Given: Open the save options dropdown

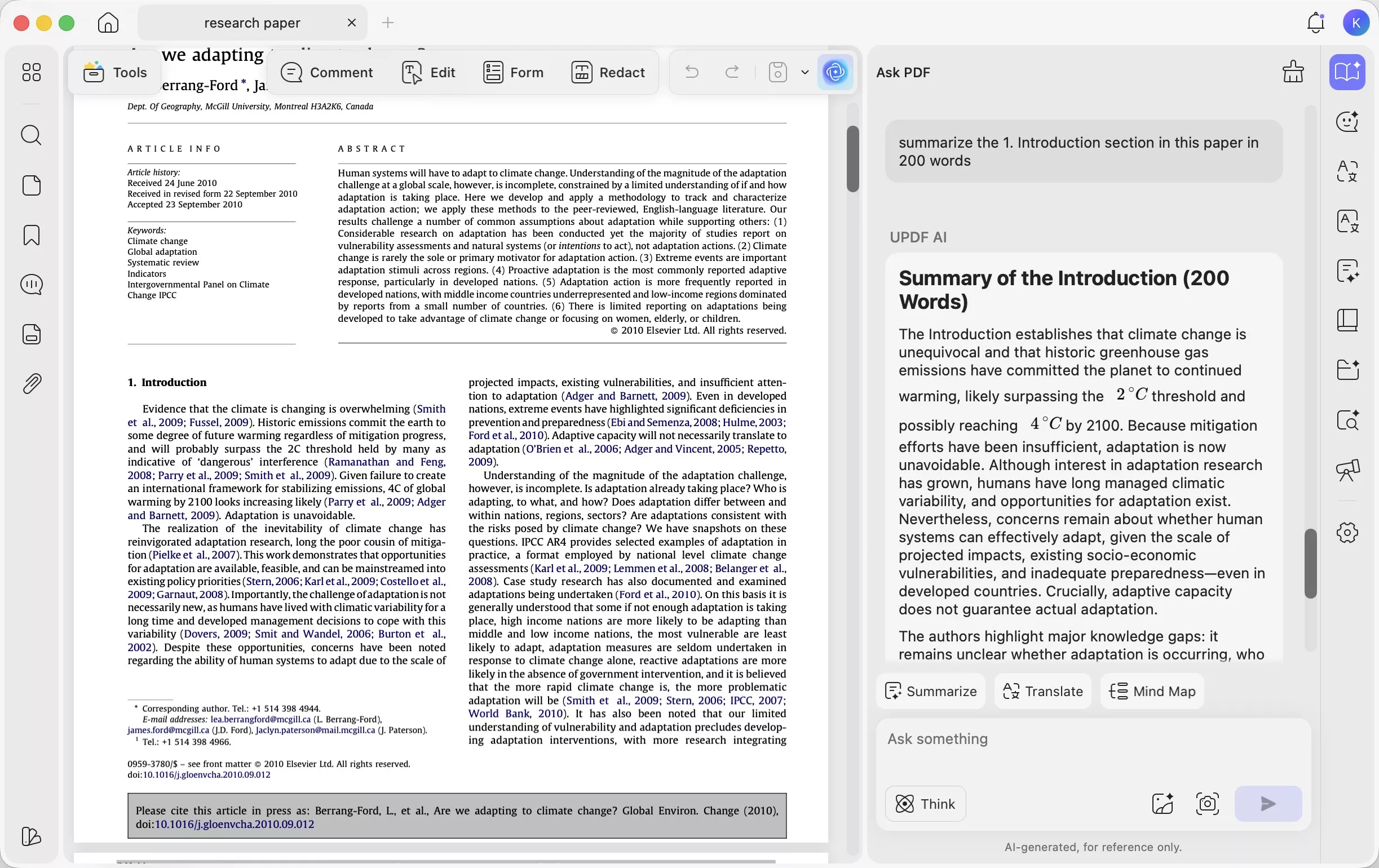Looking at the screenshot, I should 805,73.
